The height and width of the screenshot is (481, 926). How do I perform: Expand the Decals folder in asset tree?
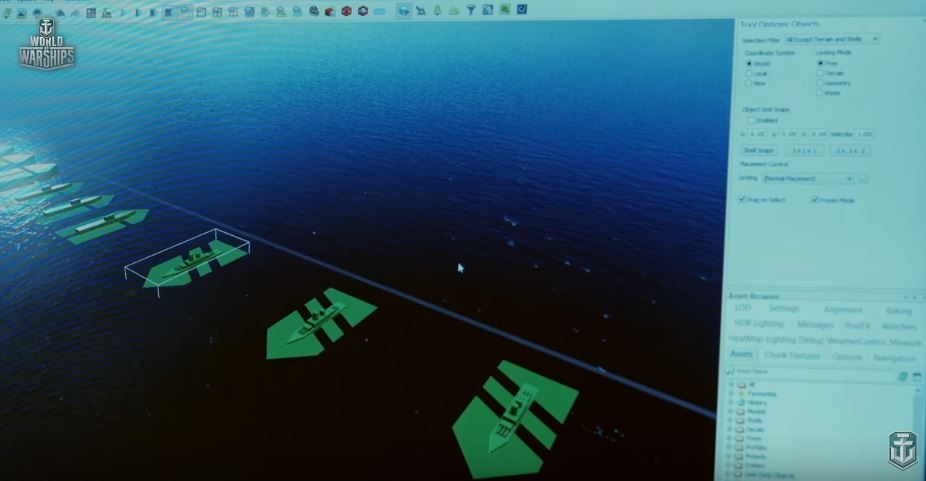click(x=732, y=429)
